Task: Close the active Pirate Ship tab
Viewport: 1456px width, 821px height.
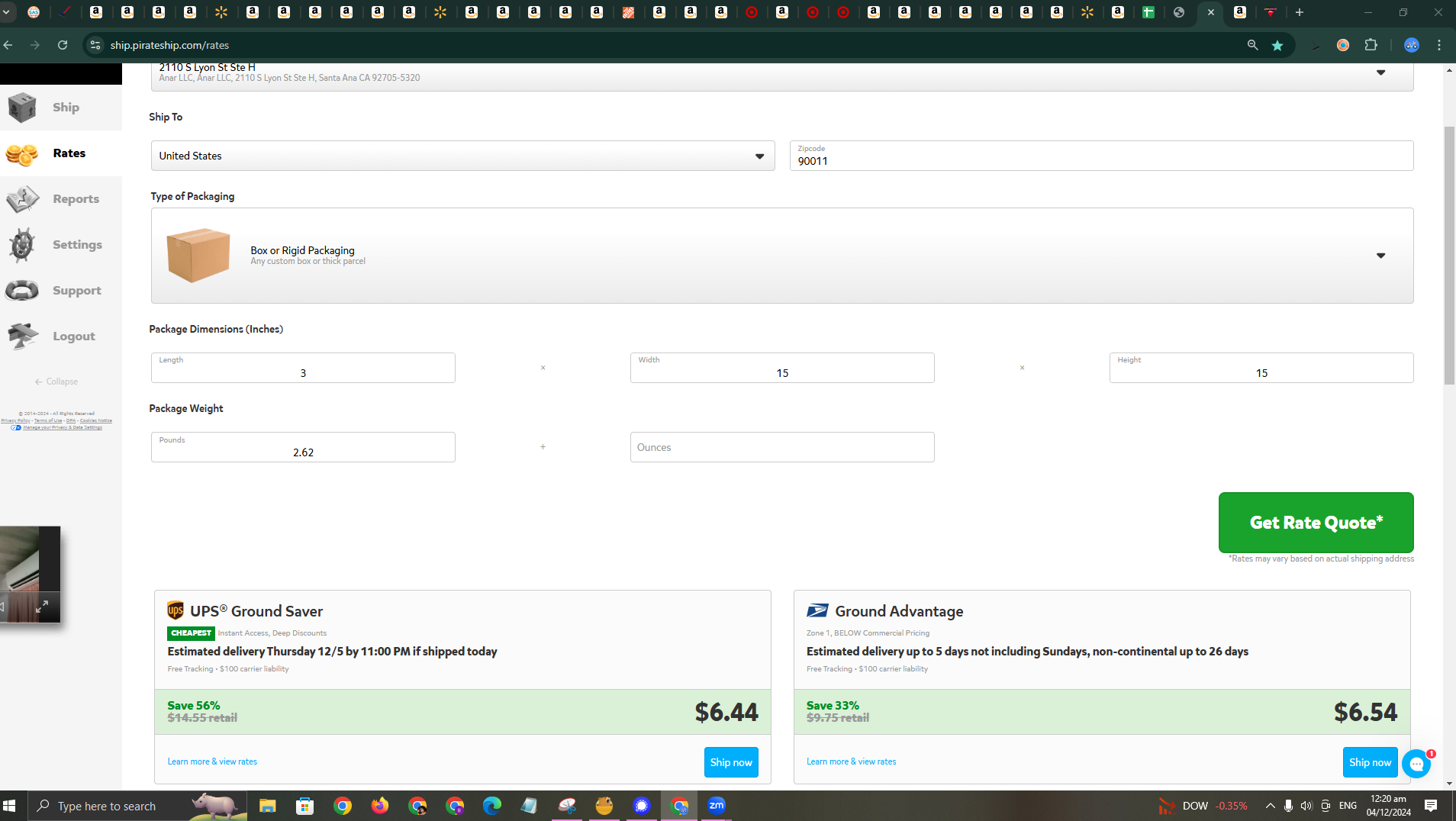Action: 1210,12
